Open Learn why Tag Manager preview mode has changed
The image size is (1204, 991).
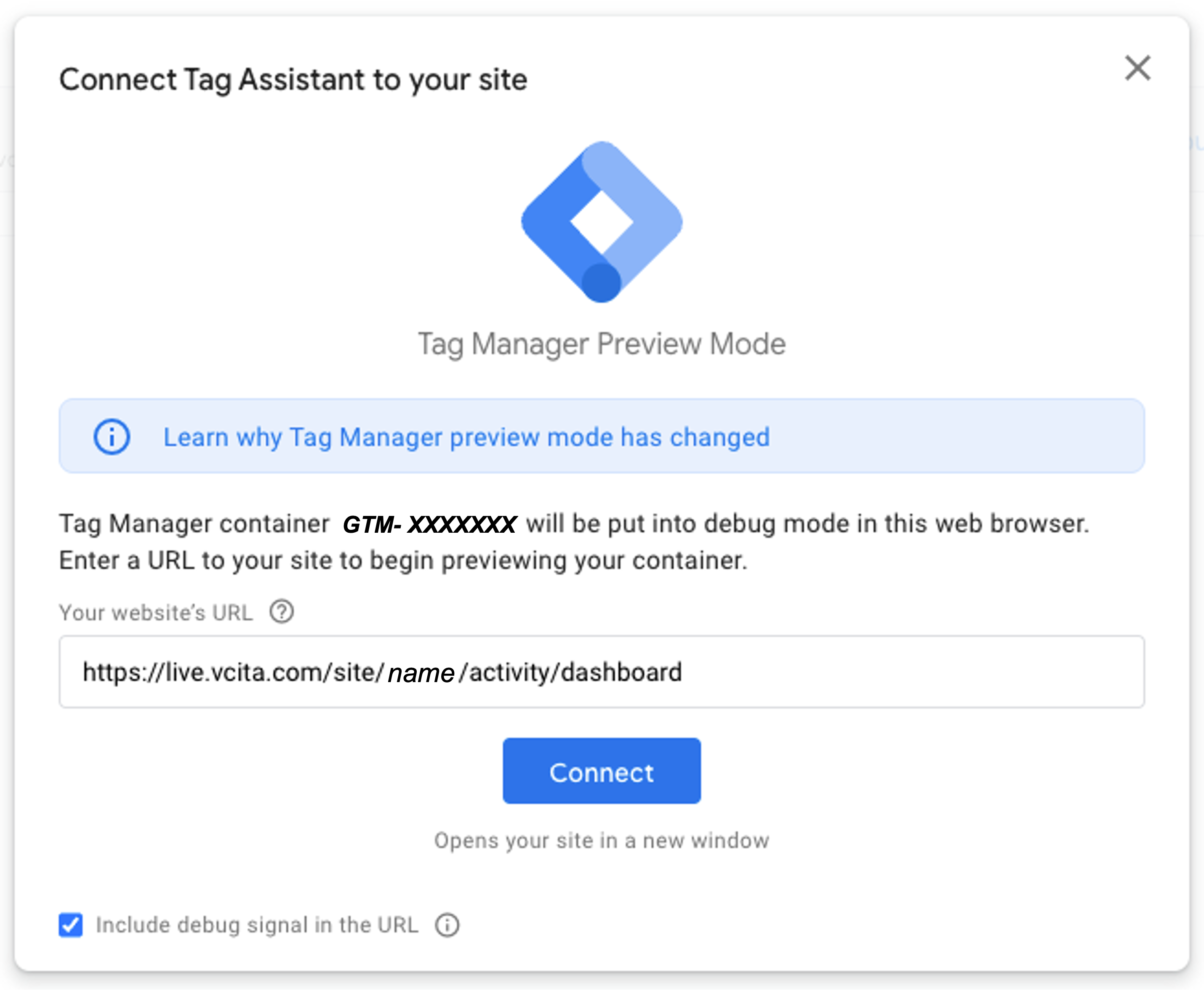466,437
